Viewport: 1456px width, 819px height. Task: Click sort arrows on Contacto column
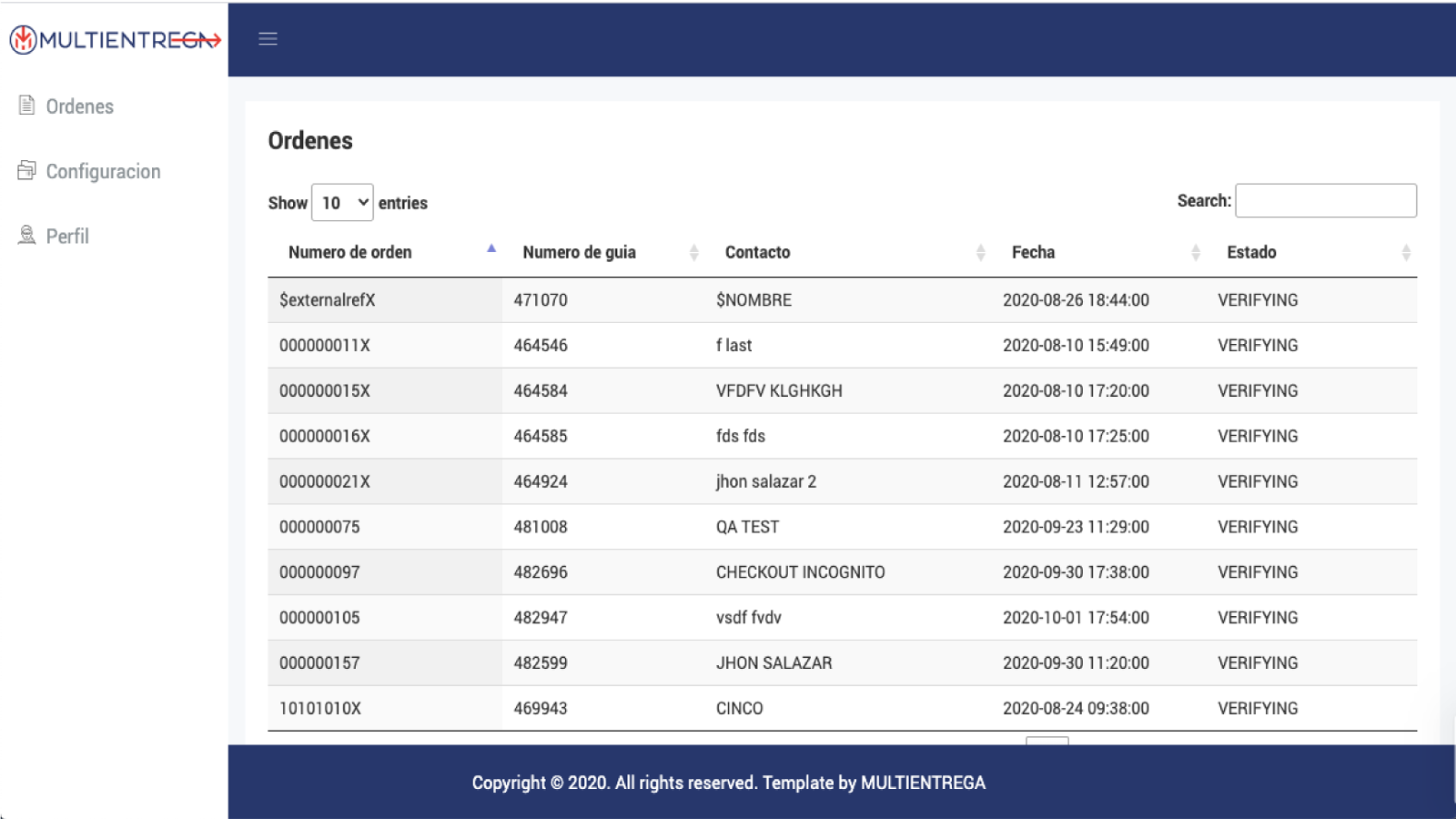tap(980, 252)
